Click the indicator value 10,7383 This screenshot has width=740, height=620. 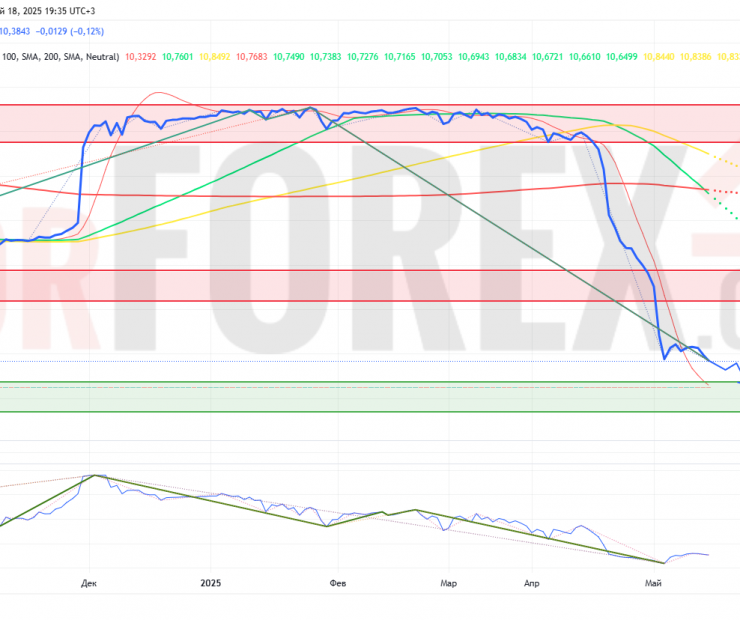coord(326,57)
